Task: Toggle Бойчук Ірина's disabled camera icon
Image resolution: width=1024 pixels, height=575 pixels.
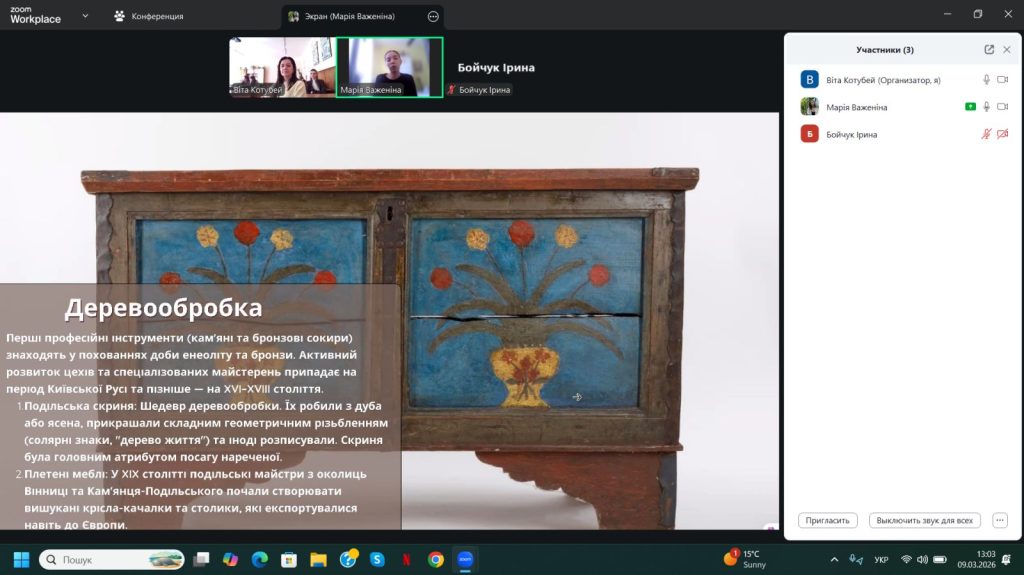Action: tap(1003, 134)
